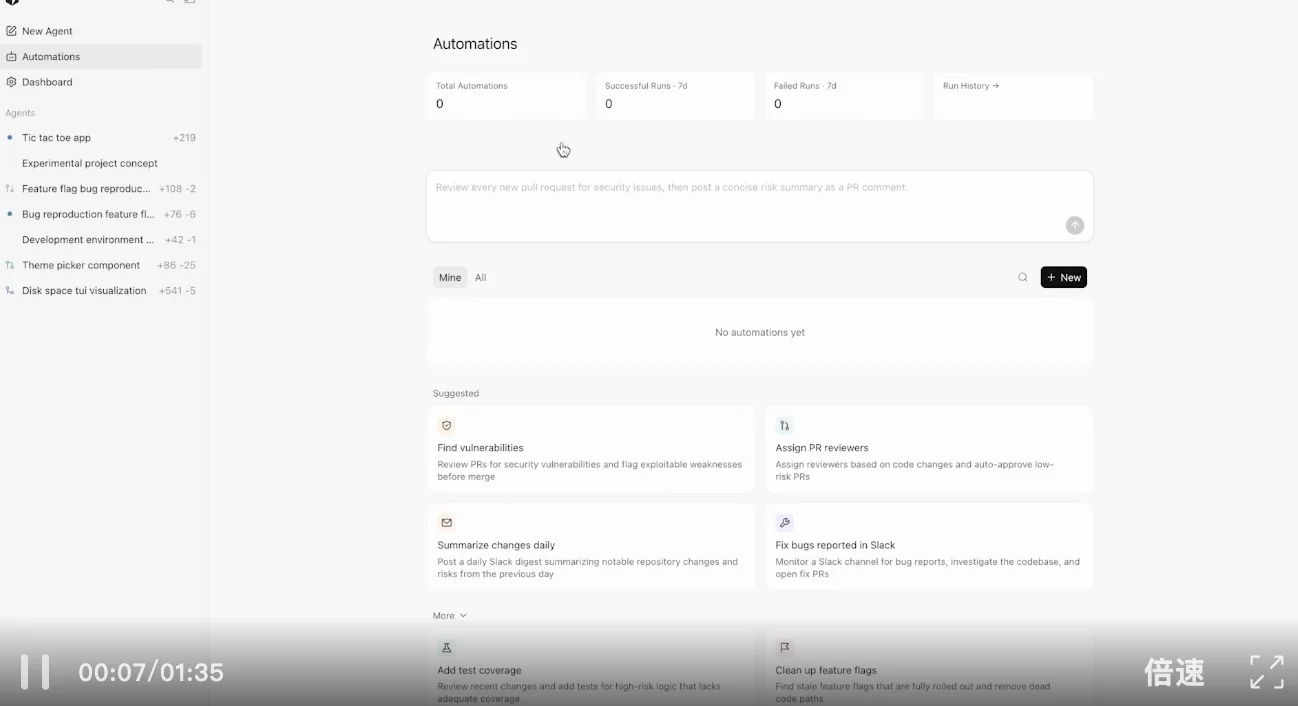The width and height of the screenshot is (1298, 706).
Task: Click the branch icon on Assign PR reviewers
Action: [785, 423]
